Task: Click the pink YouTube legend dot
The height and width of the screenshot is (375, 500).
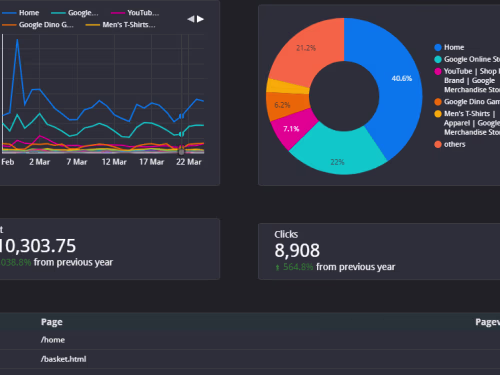Action: point(438,71)
